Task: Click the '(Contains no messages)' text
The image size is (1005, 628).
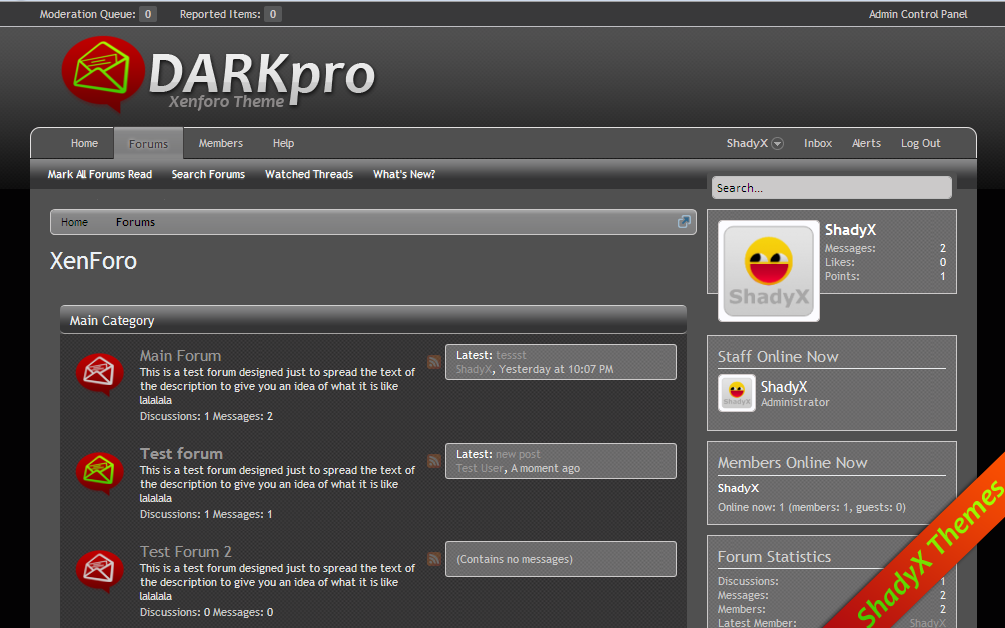Action: coord(515,559)
